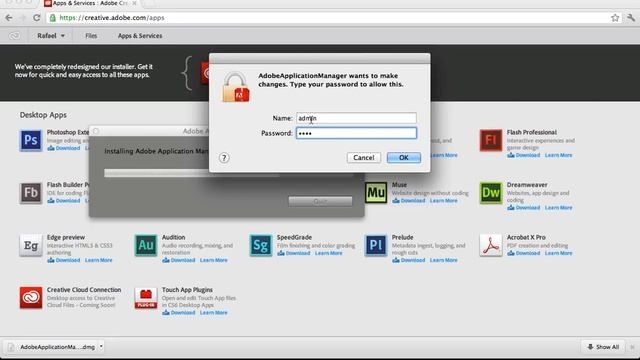The width and height of the screenshot is (640, 360).
Task: Cancel the password dialog
Action: [x=364, y=158]
